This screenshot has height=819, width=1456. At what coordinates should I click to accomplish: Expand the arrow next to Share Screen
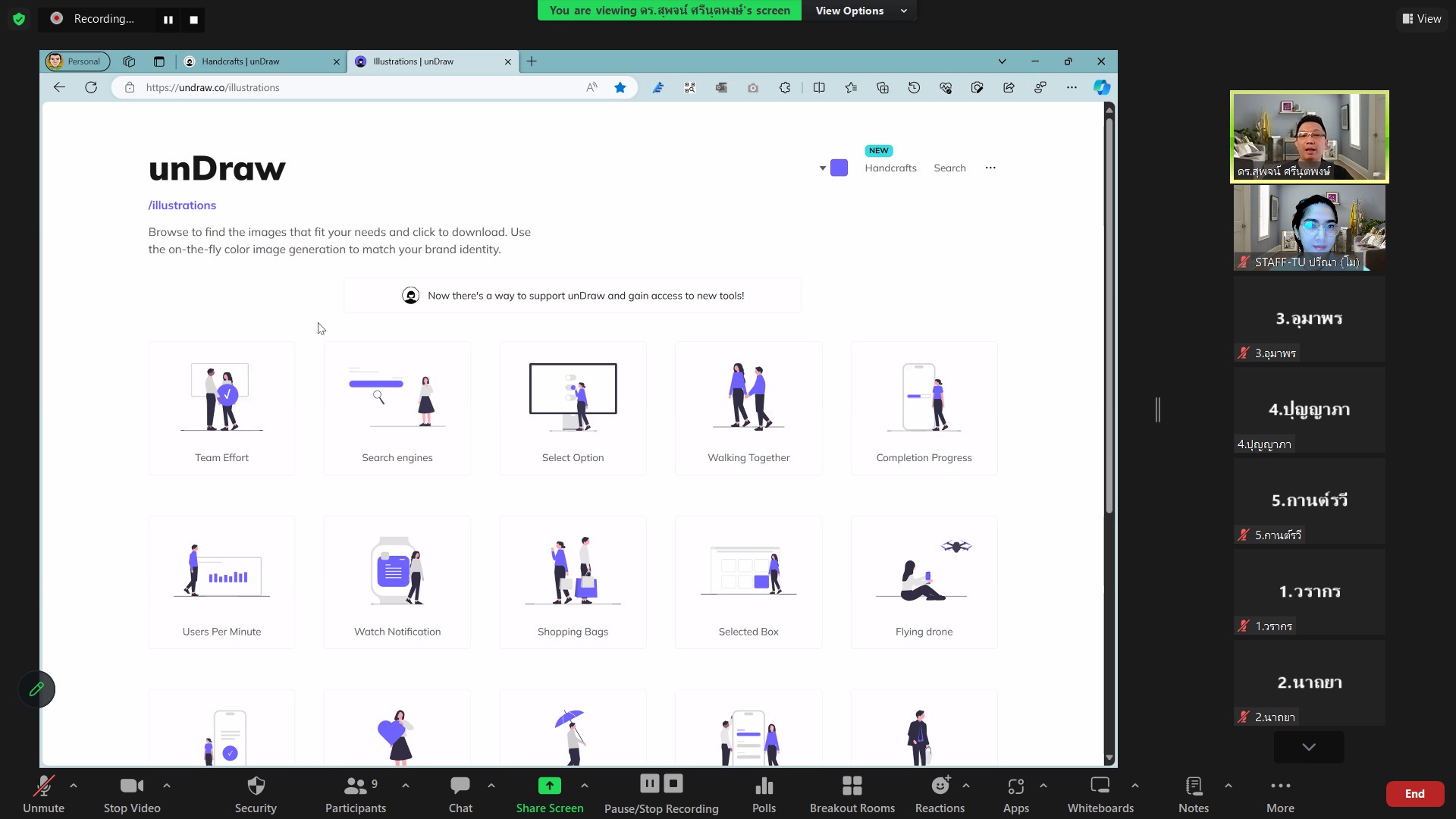point(585,786)
